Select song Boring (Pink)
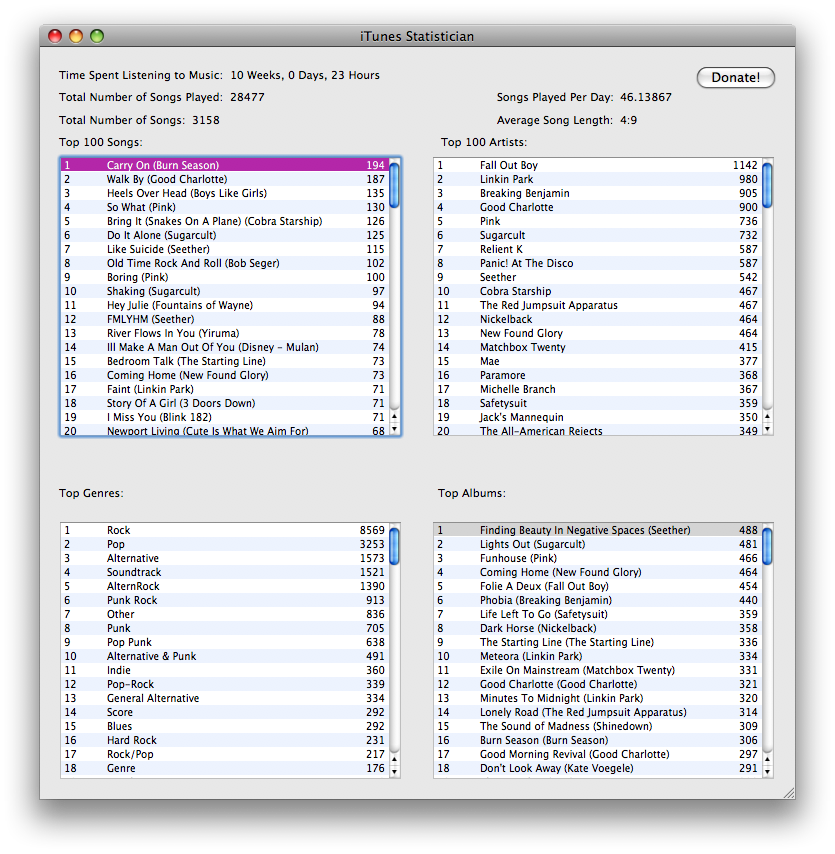The width and height of the screenshot is (835, 854). click(225, 277)
